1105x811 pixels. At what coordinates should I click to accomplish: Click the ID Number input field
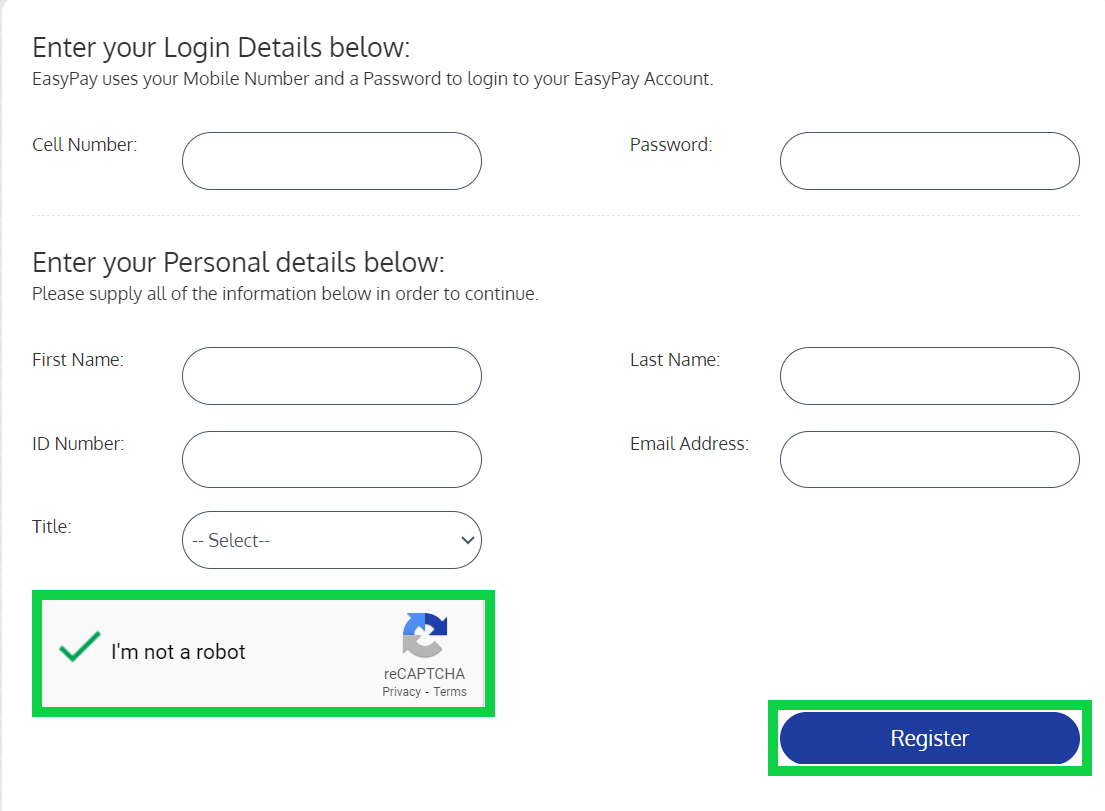(x=331, y=460)
